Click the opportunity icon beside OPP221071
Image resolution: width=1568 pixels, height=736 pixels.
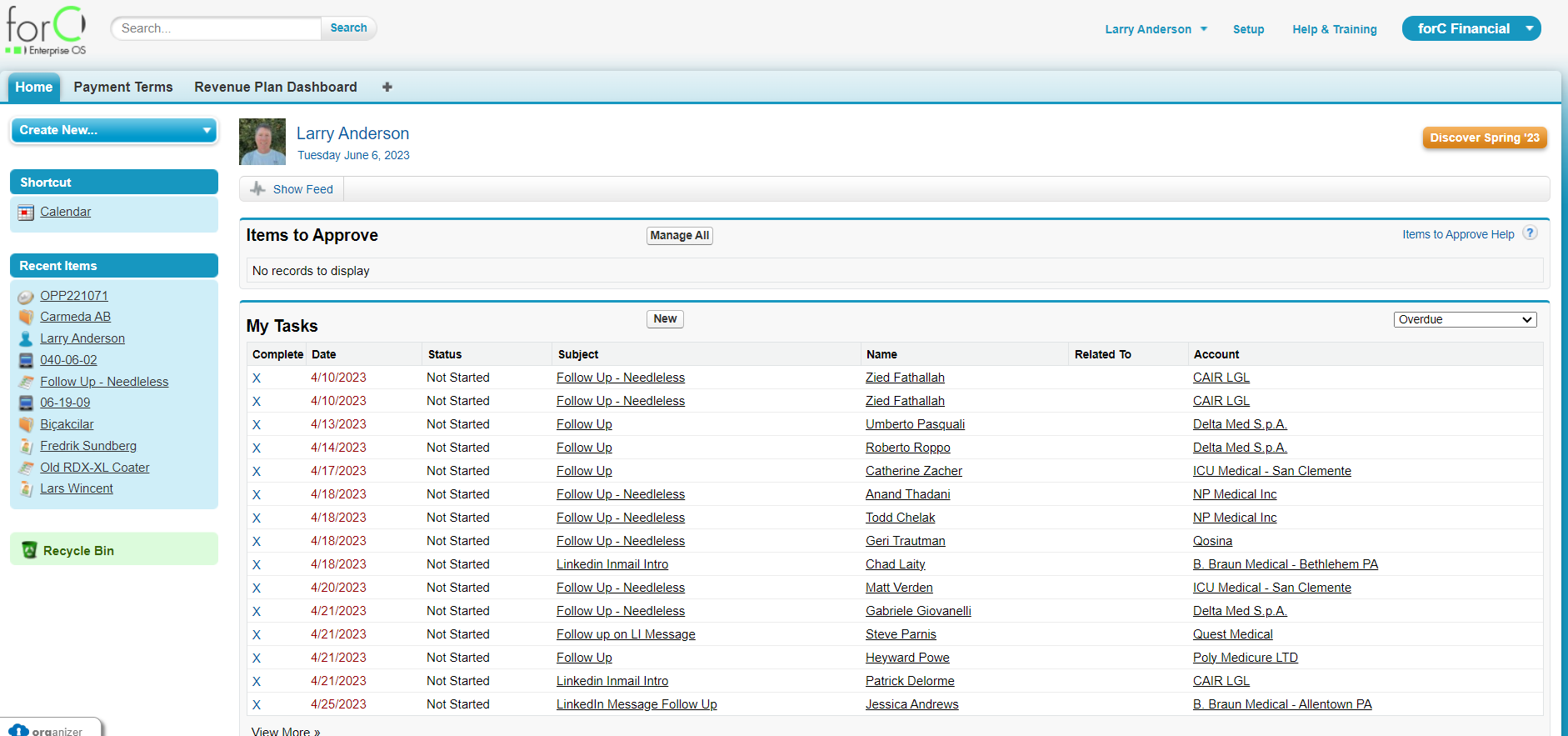coord(26,297)
